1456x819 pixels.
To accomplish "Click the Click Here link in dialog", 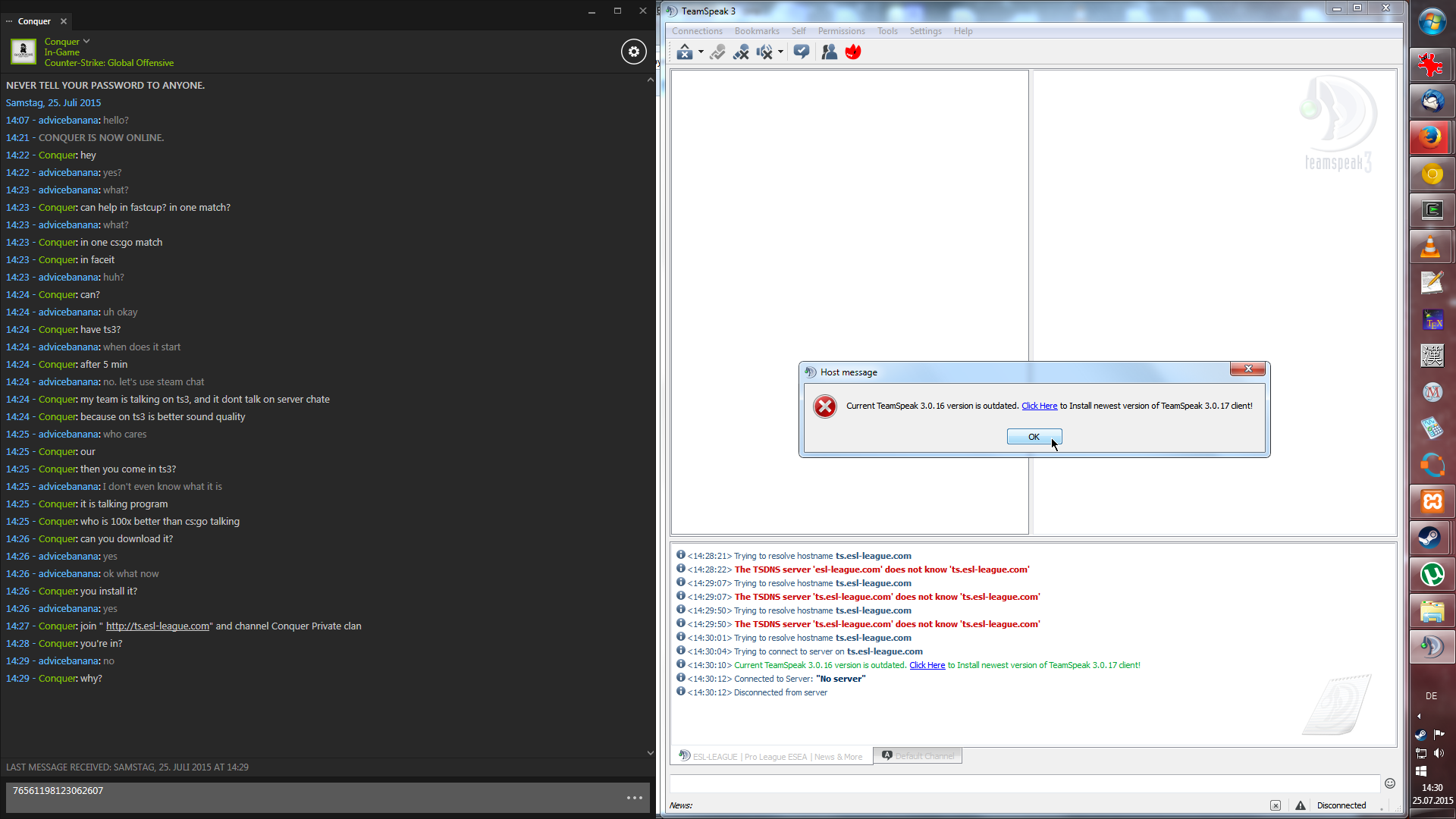I will [x=1039, y=406].
